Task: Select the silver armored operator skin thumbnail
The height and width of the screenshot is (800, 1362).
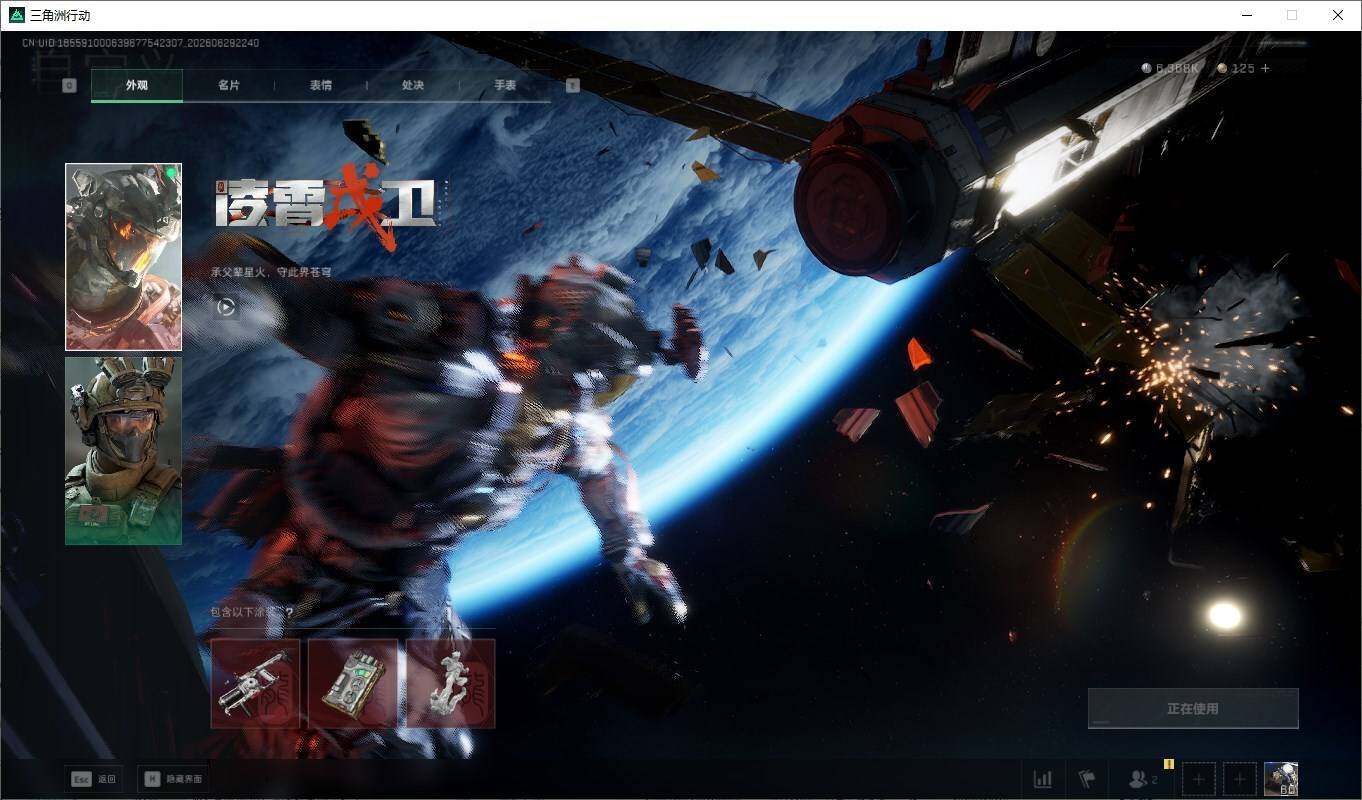Action: (124, 257)
